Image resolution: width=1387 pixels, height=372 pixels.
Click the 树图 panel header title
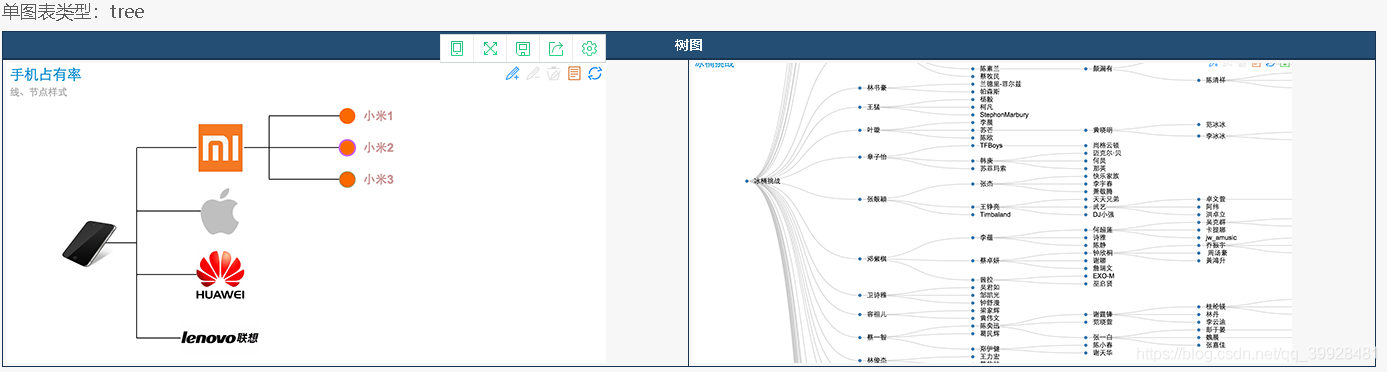click(x=688, y=46)
